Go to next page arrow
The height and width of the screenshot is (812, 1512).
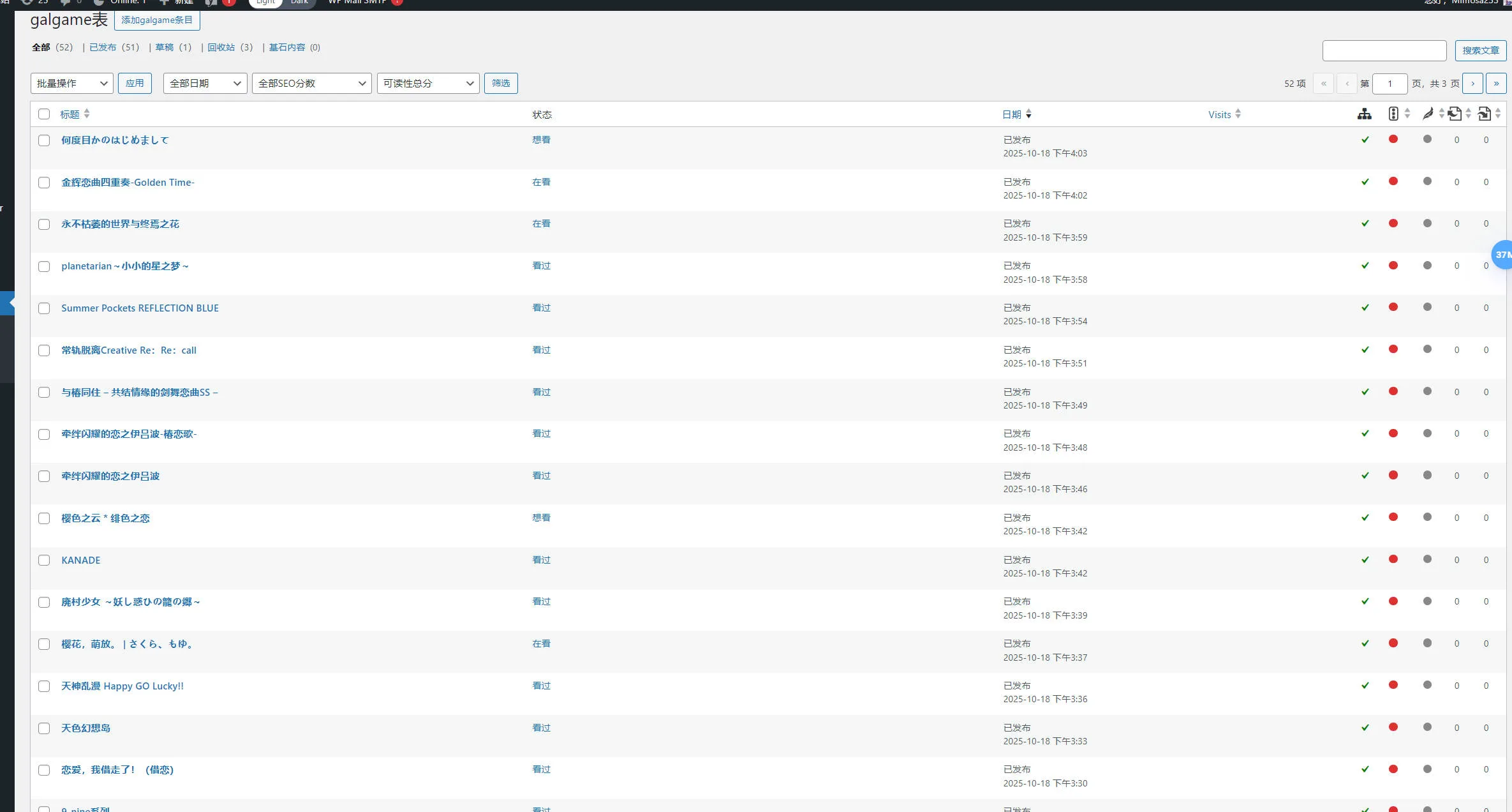1472,84
